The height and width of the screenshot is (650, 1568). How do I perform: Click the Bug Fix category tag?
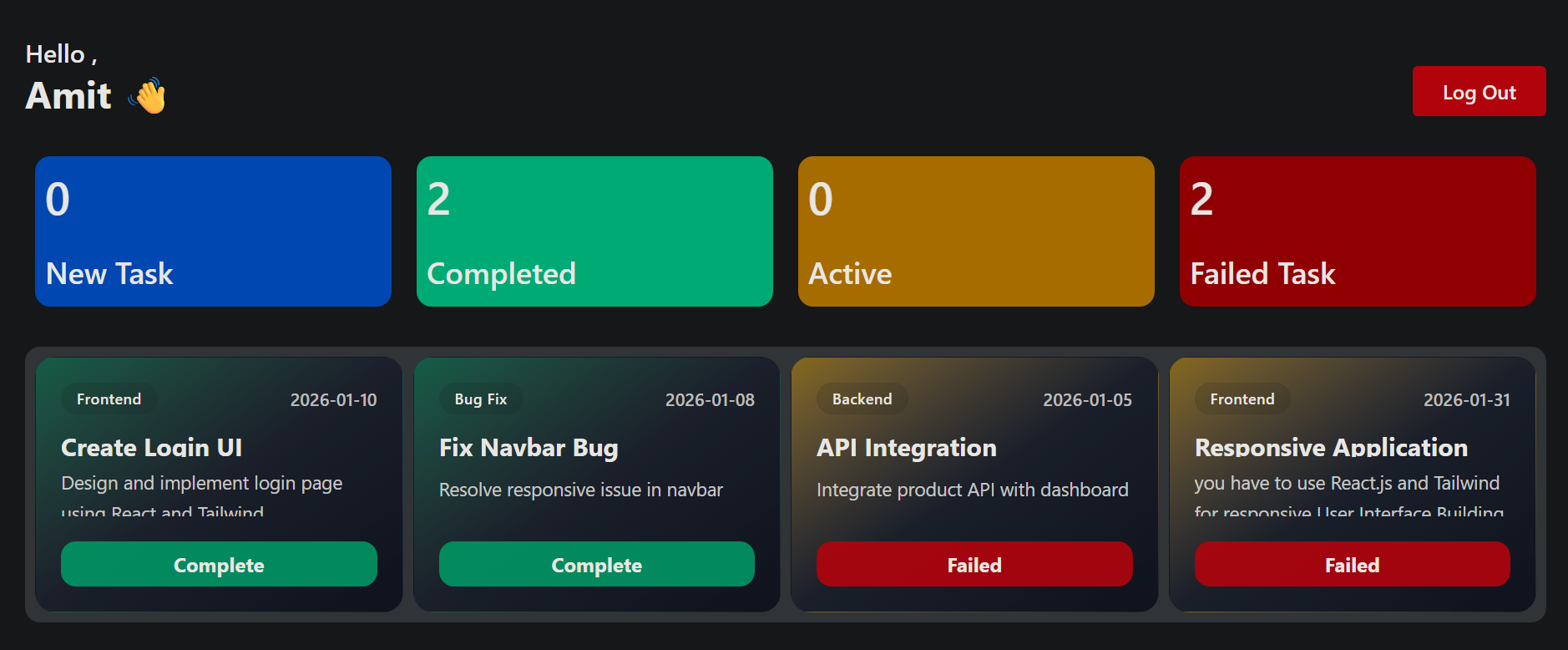coord(481,399)
